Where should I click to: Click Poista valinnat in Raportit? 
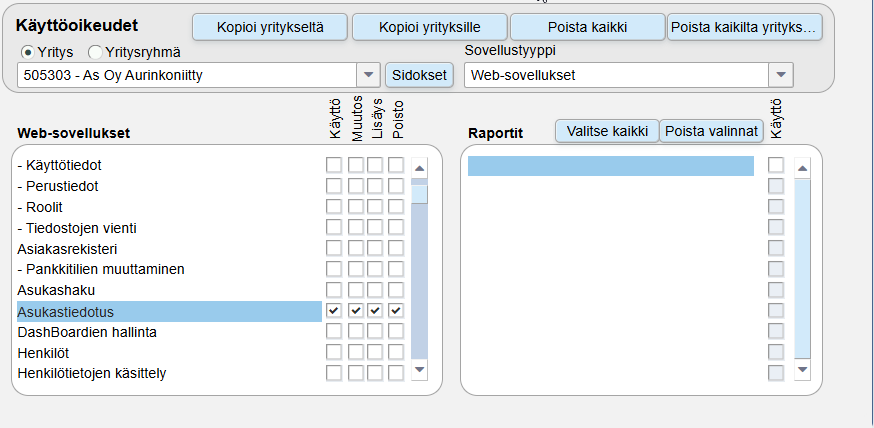[x=712, y=132]
